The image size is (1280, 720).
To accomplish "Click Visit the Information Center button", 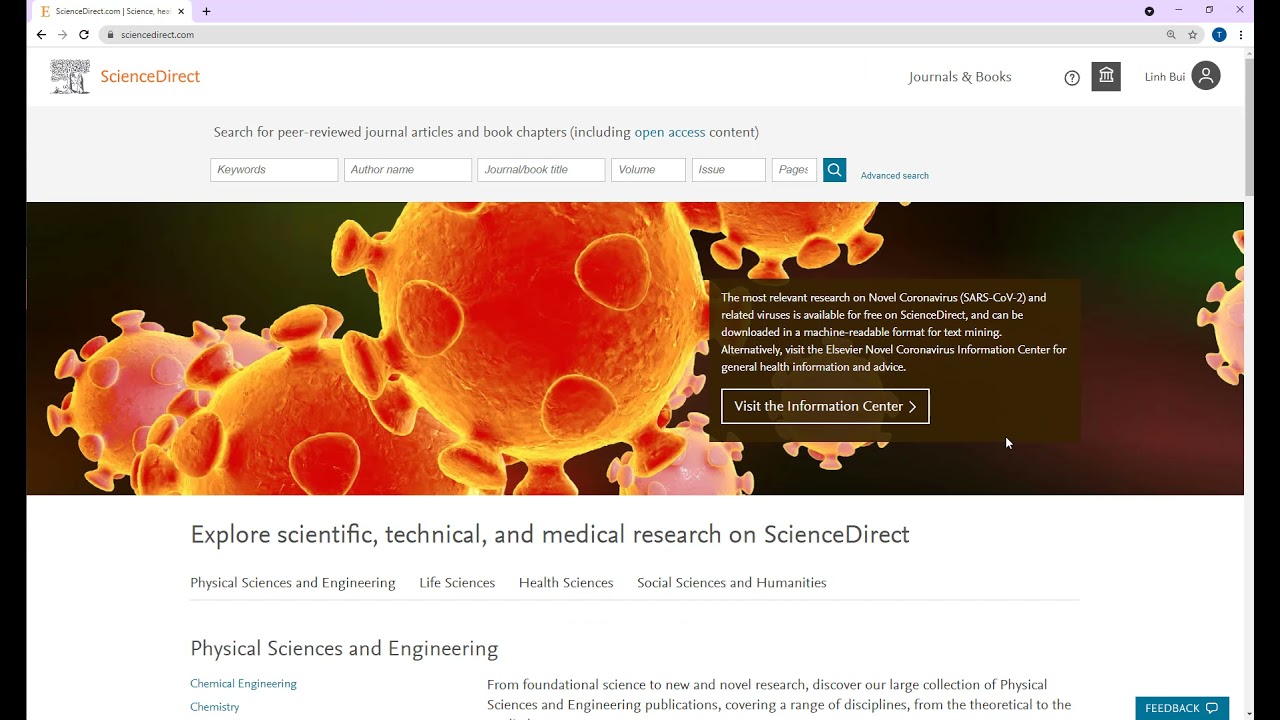I will pyautogui.click(x=825, y=406).
